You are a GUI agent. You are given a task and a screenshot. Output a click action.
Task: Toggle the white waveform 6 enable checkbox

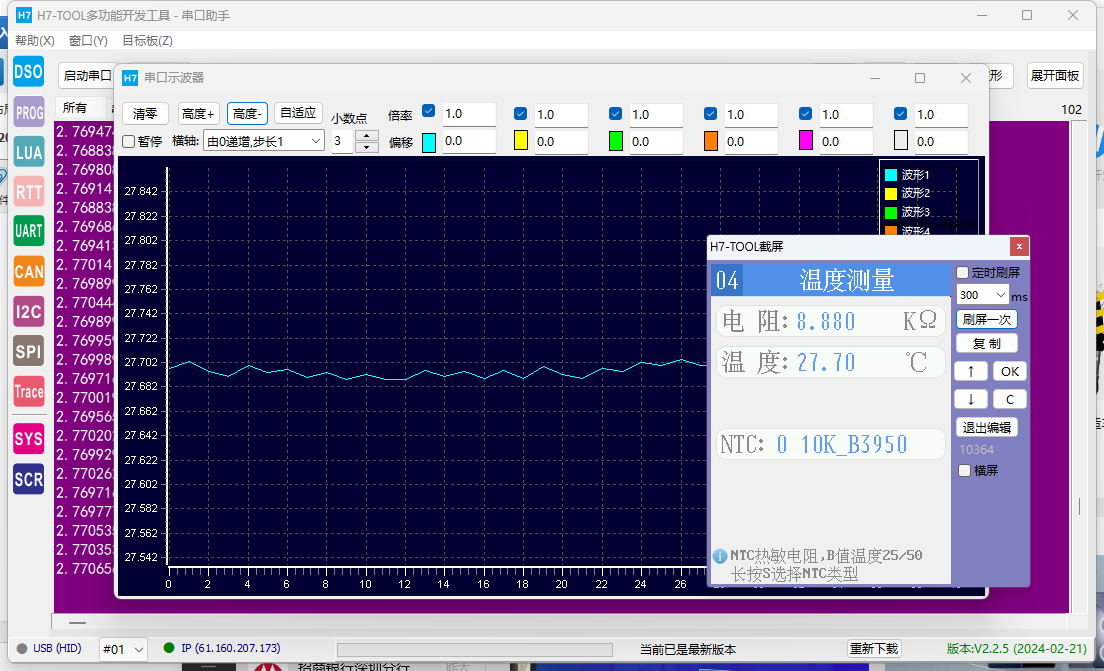901,113
